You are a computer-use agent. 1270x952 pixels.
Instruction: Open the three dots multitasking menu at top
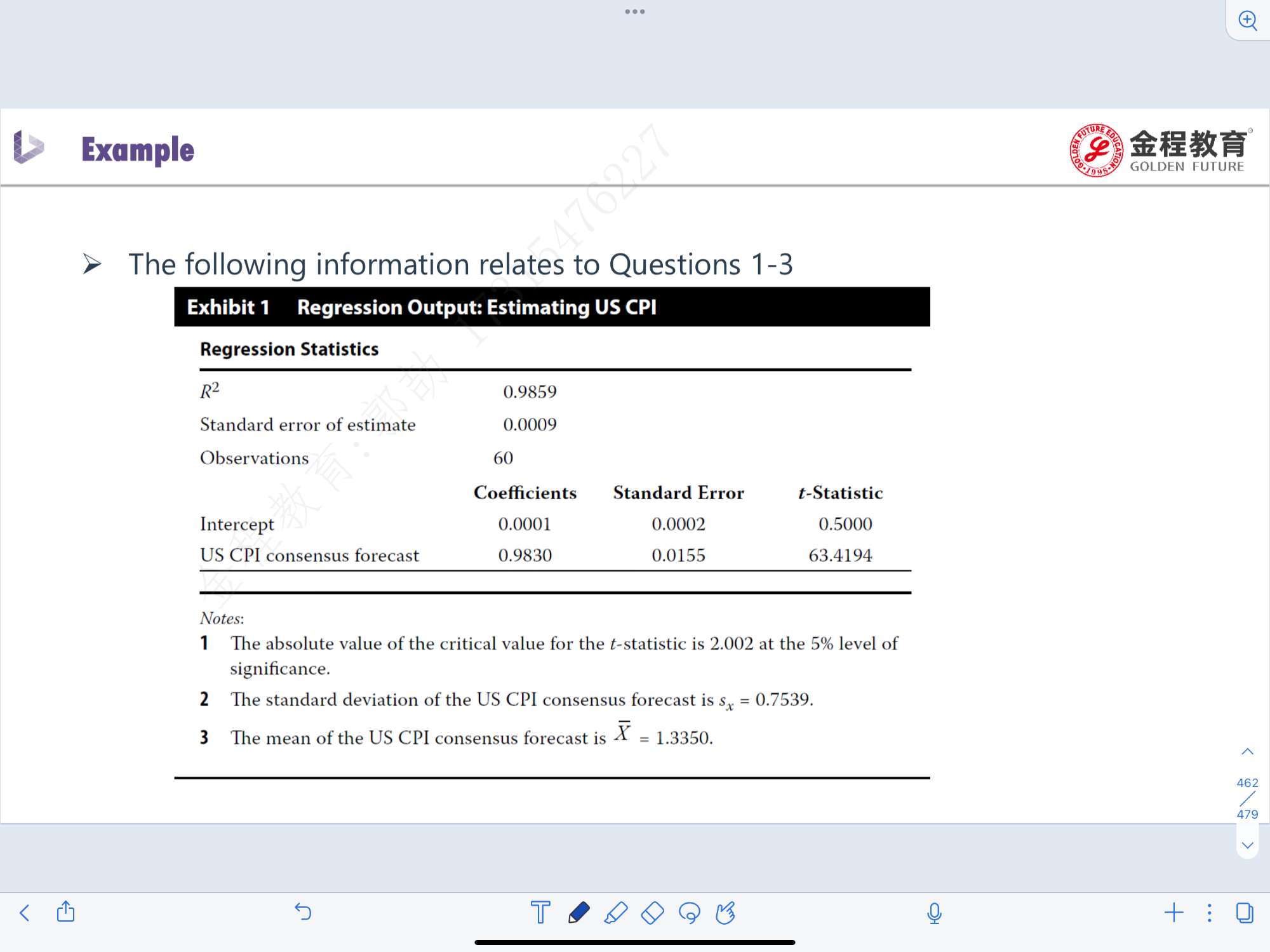tap(634, 11)
